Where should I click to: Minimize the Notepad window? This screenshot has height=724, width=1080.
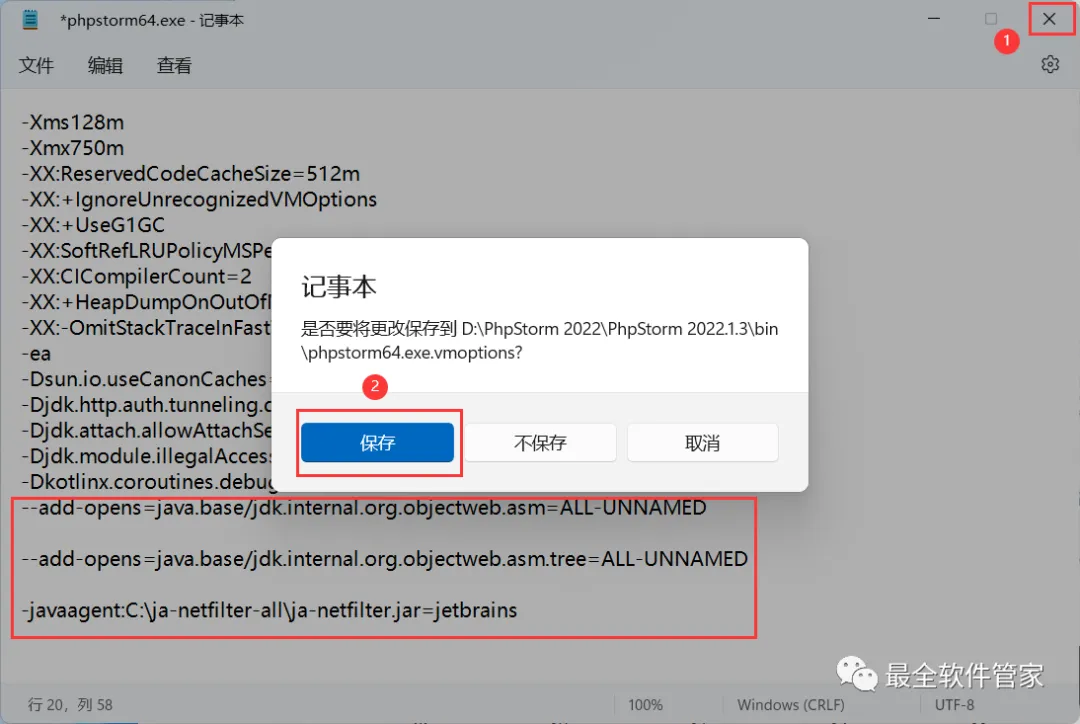(x=934, y=19)
